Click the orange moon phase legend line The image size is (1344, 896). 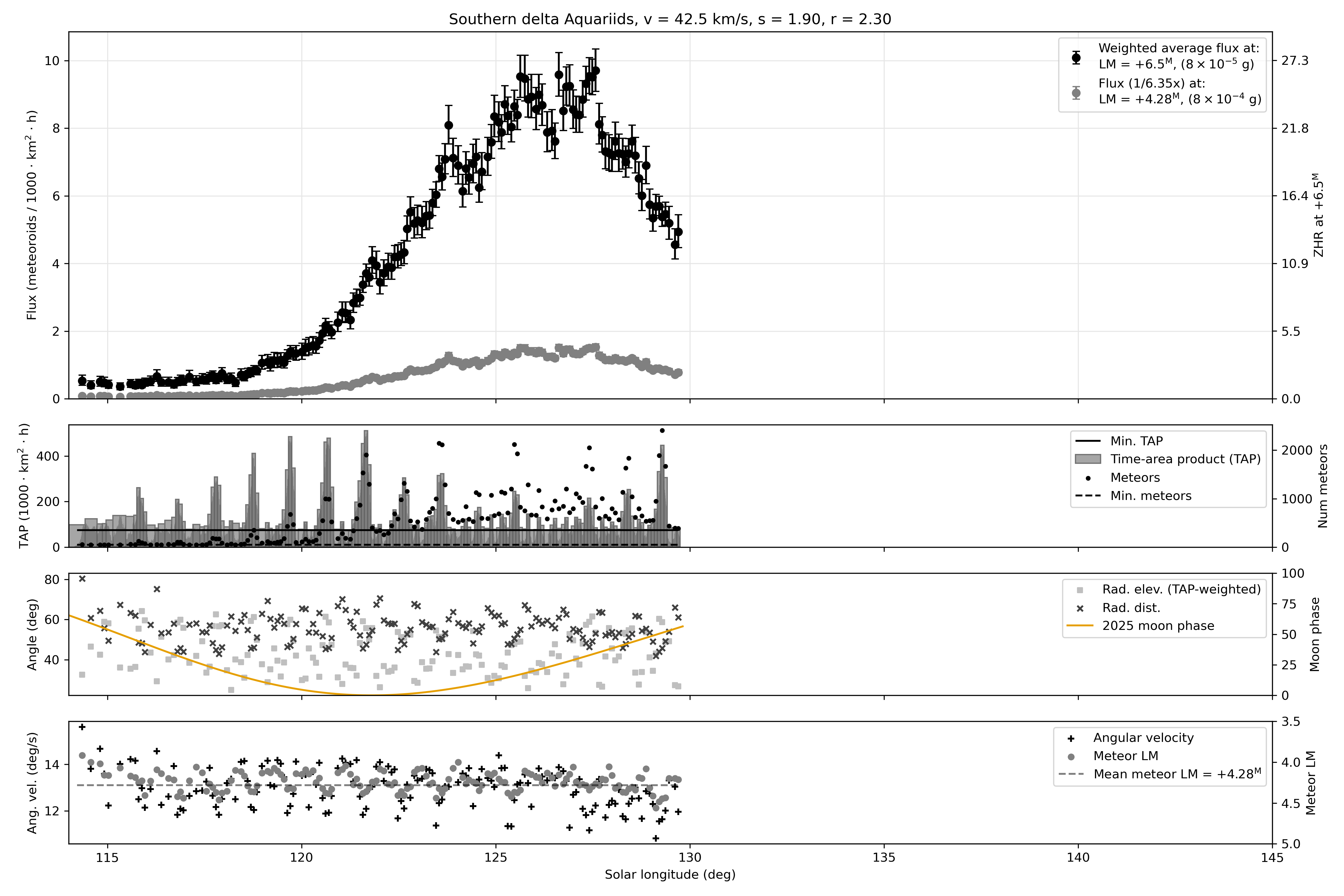point(1079,626)
